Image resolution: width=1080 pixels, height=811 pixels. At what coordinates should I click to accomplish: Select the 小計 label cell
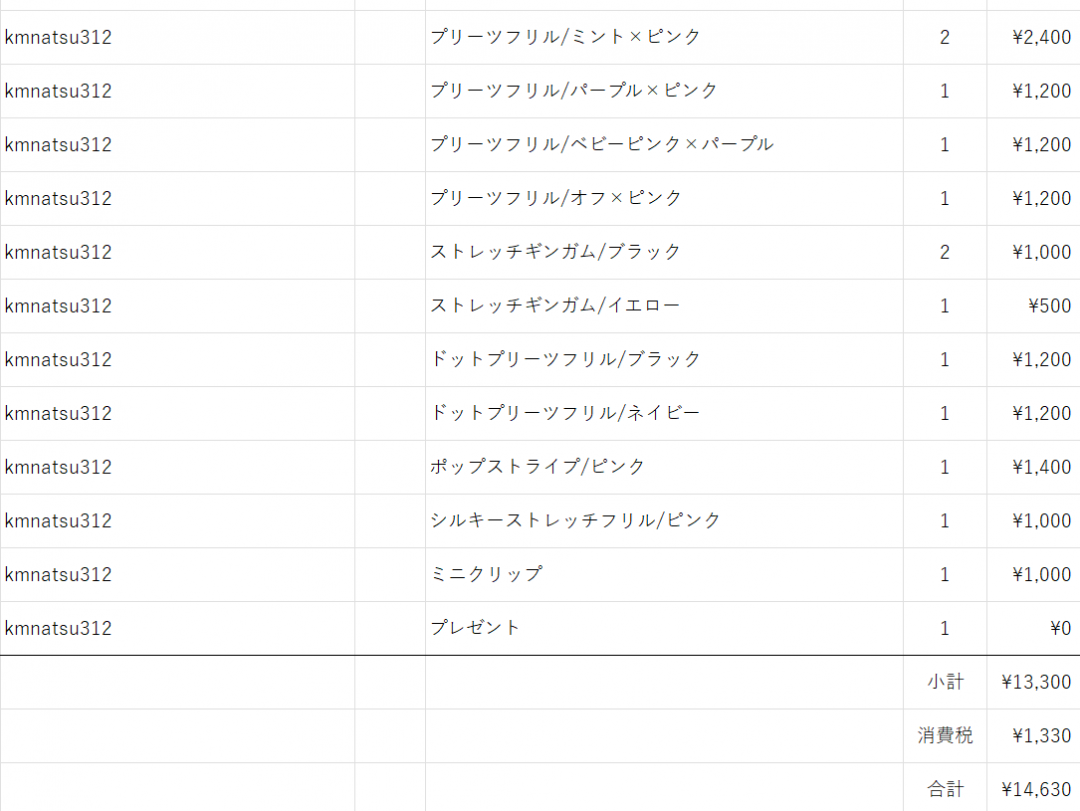tap(945, 682)
